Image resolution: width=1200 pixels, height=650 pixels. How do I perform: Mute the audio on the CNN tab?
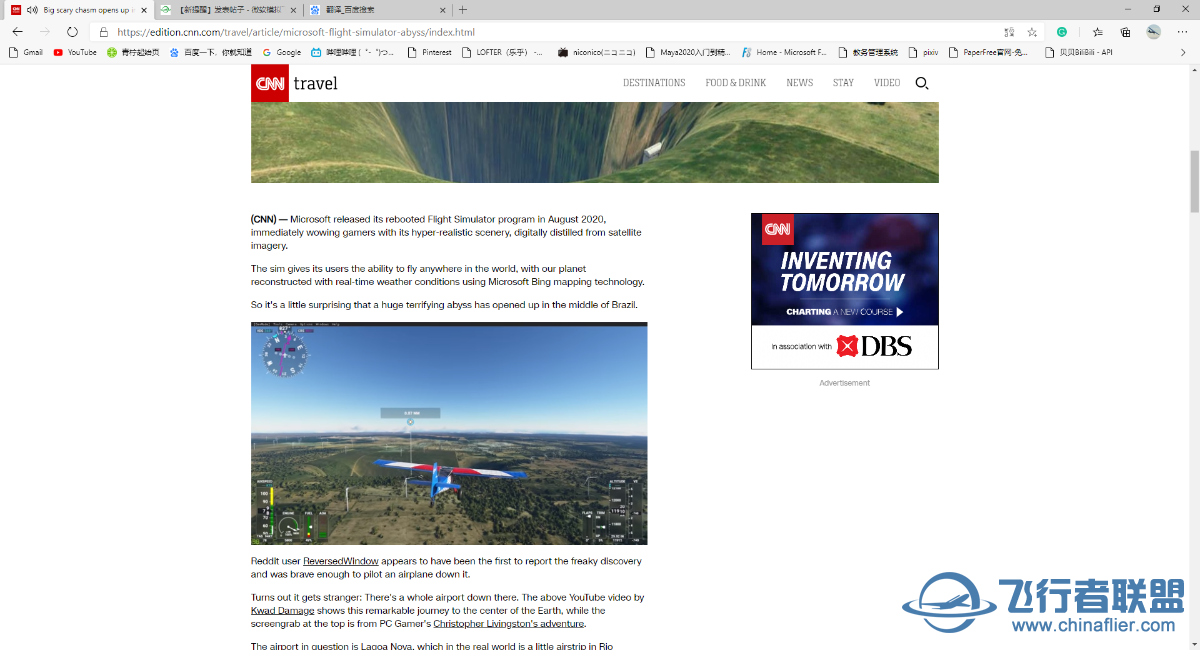pos(32,10)
